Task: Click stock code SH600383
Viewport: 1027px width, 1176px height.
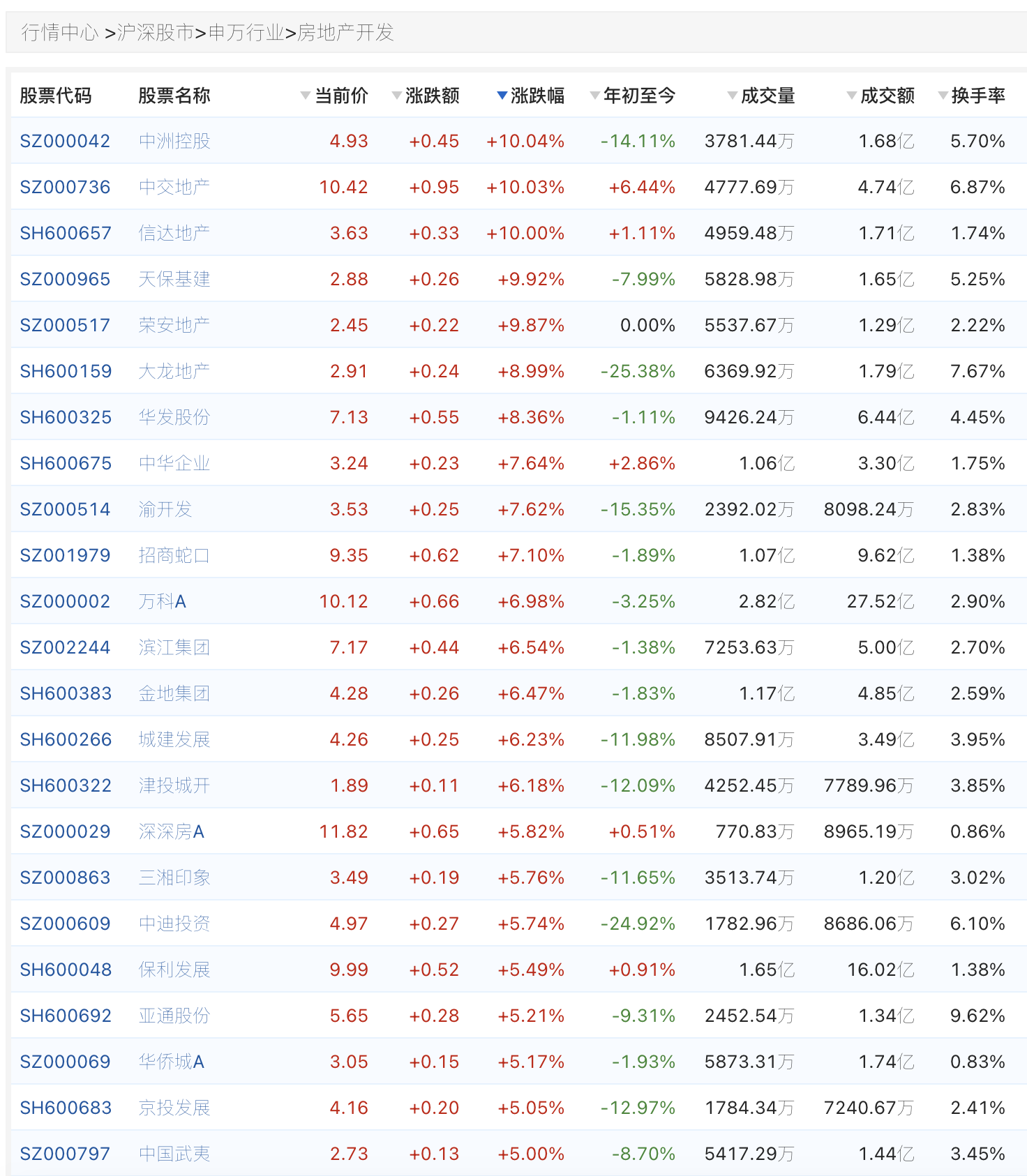Action: 66,693
